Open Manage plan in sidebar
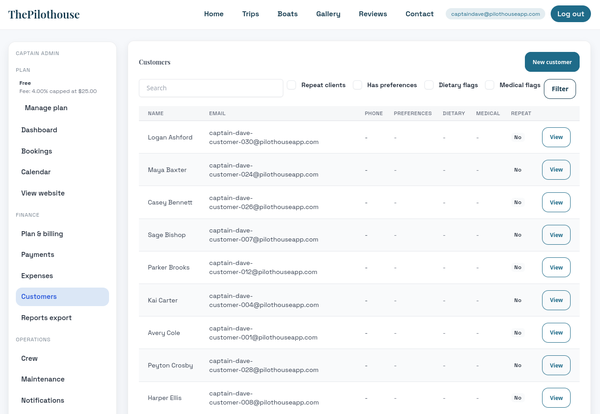Screen dimensions: 600x414 tap(46, 108)
